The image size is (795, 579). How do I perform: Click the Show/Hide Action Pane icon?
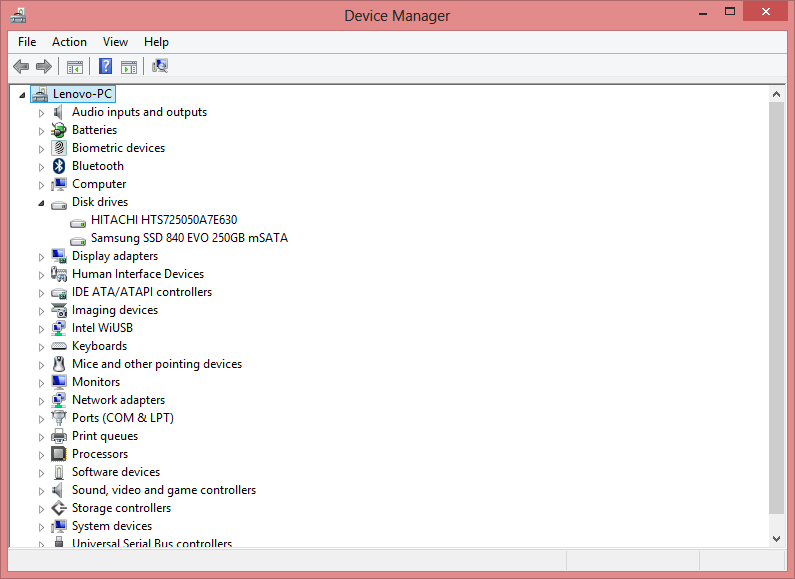[129, 66]
